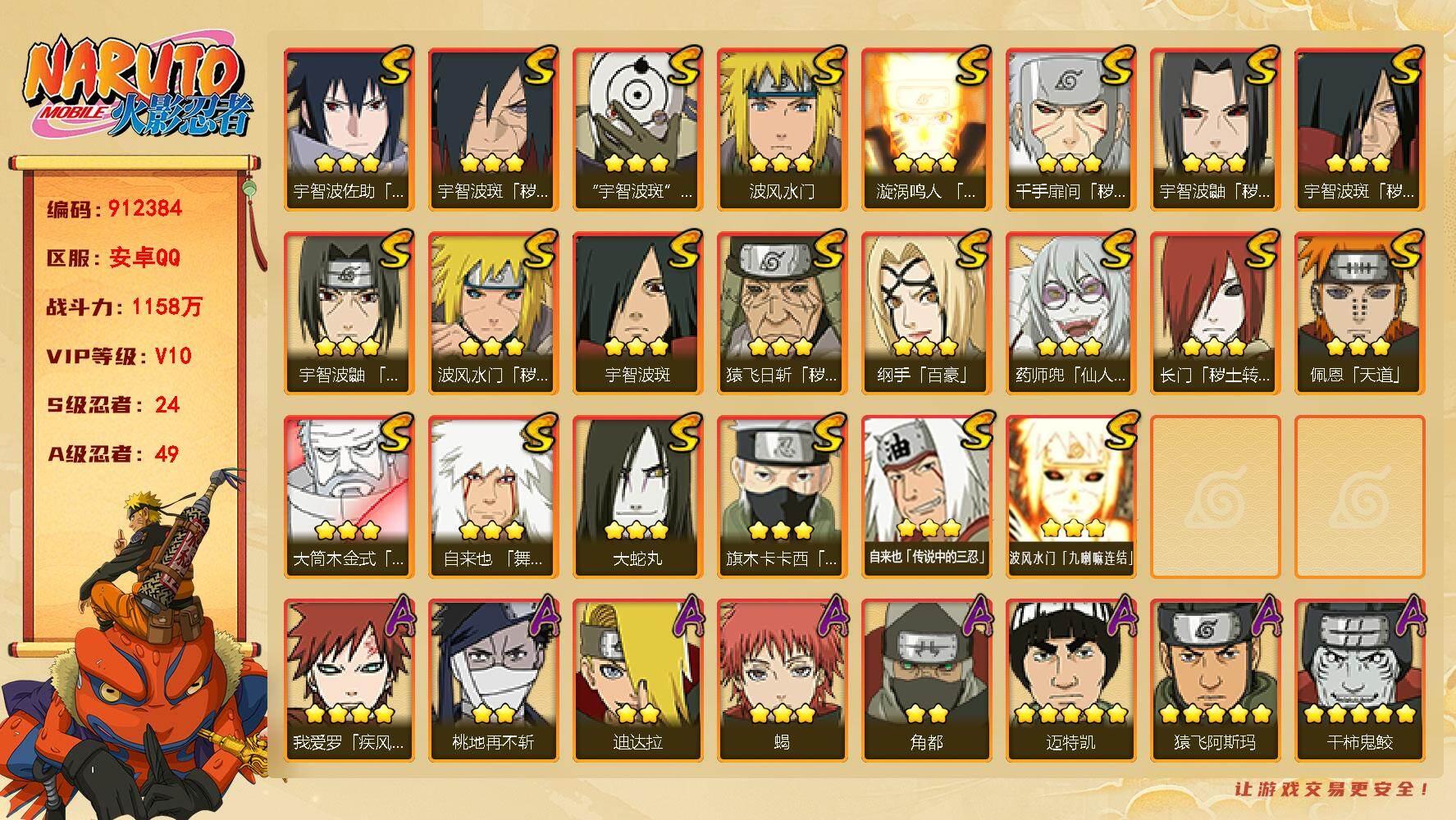Choose the 迪达拉 A-rank card
The height and width of the screenshot is (820, 1456).
click(637, 680)
